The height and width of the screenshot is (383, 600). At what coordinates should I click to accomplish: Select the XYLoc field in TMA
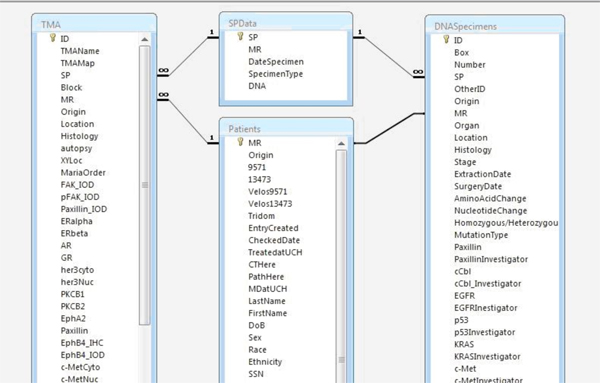click(71, 161)
